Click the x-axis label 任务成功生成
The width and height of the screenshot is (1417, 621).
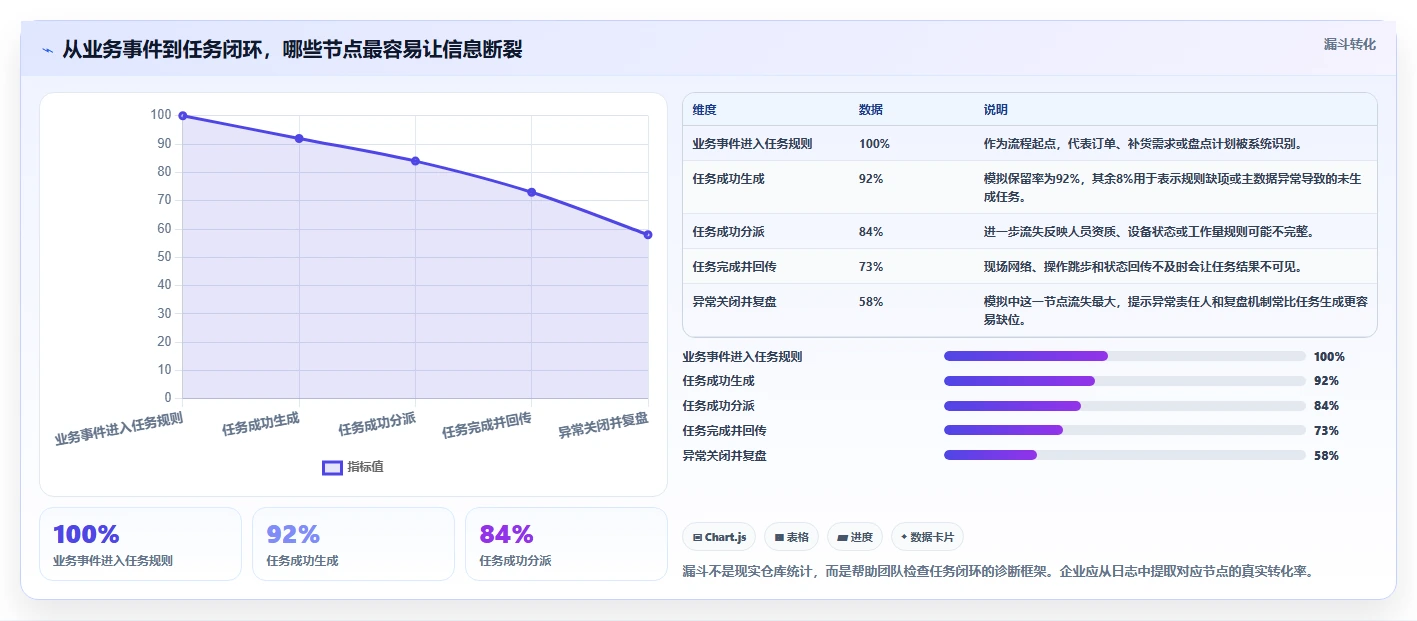[261, 423]
